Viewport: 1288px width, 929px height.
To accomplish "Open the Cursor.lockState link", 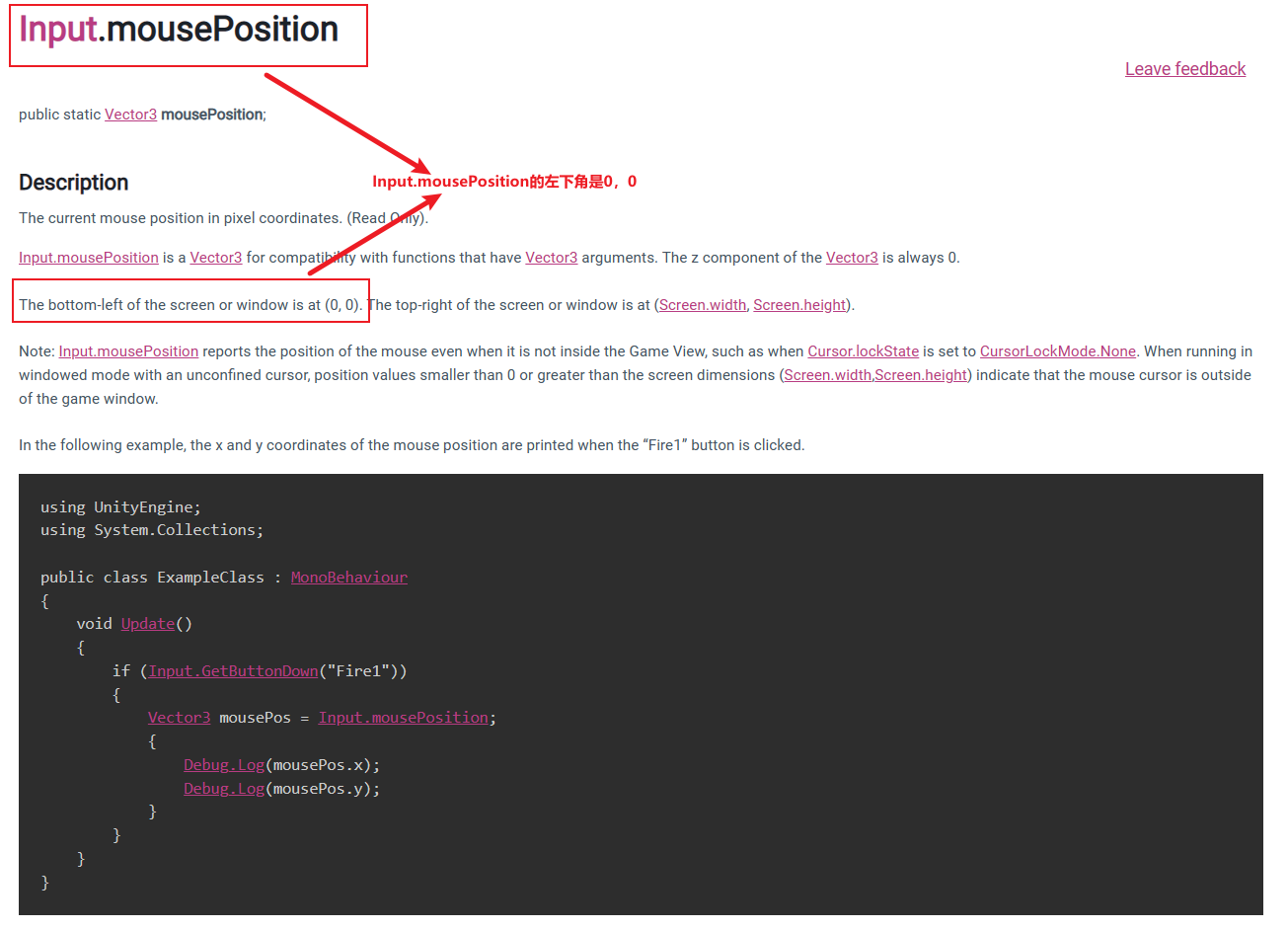I will [x=863, y=351].
